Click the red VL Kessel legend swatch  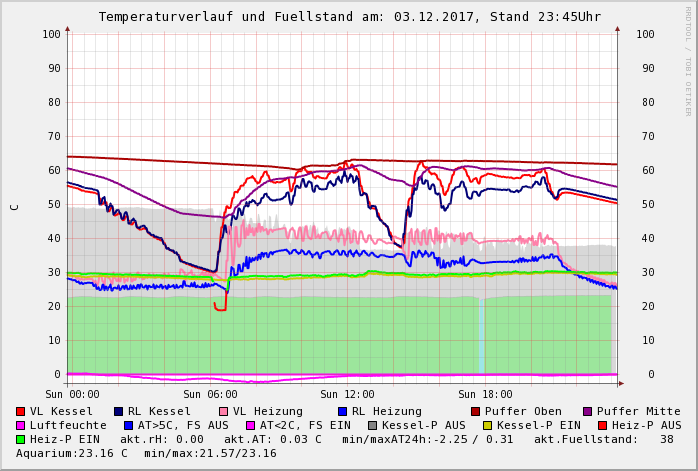pos(20,411)
